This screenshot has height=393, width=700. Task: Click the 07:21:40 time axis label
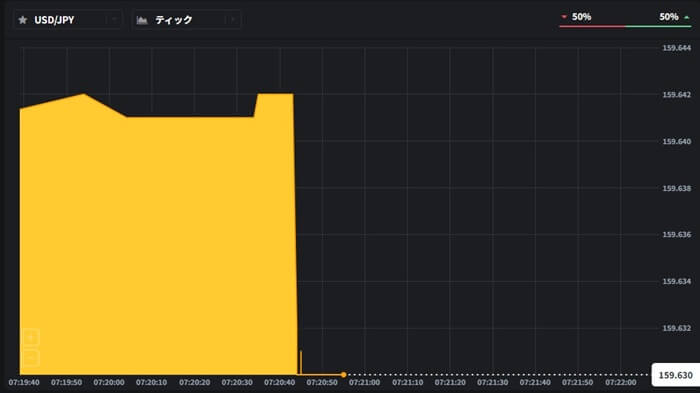pos(535,383)
